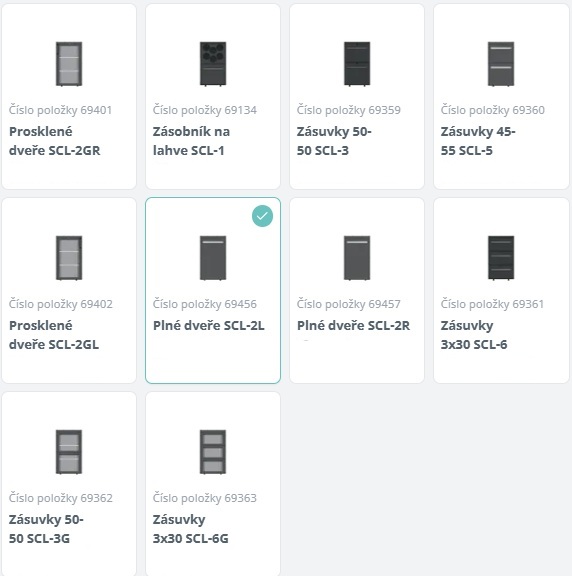Viewport: 572px width, 576px height.
Task: Uncheck the teal checkmark on Plné dveře SCL-2L
Action: pyautogui.click(x=262, y=216)
